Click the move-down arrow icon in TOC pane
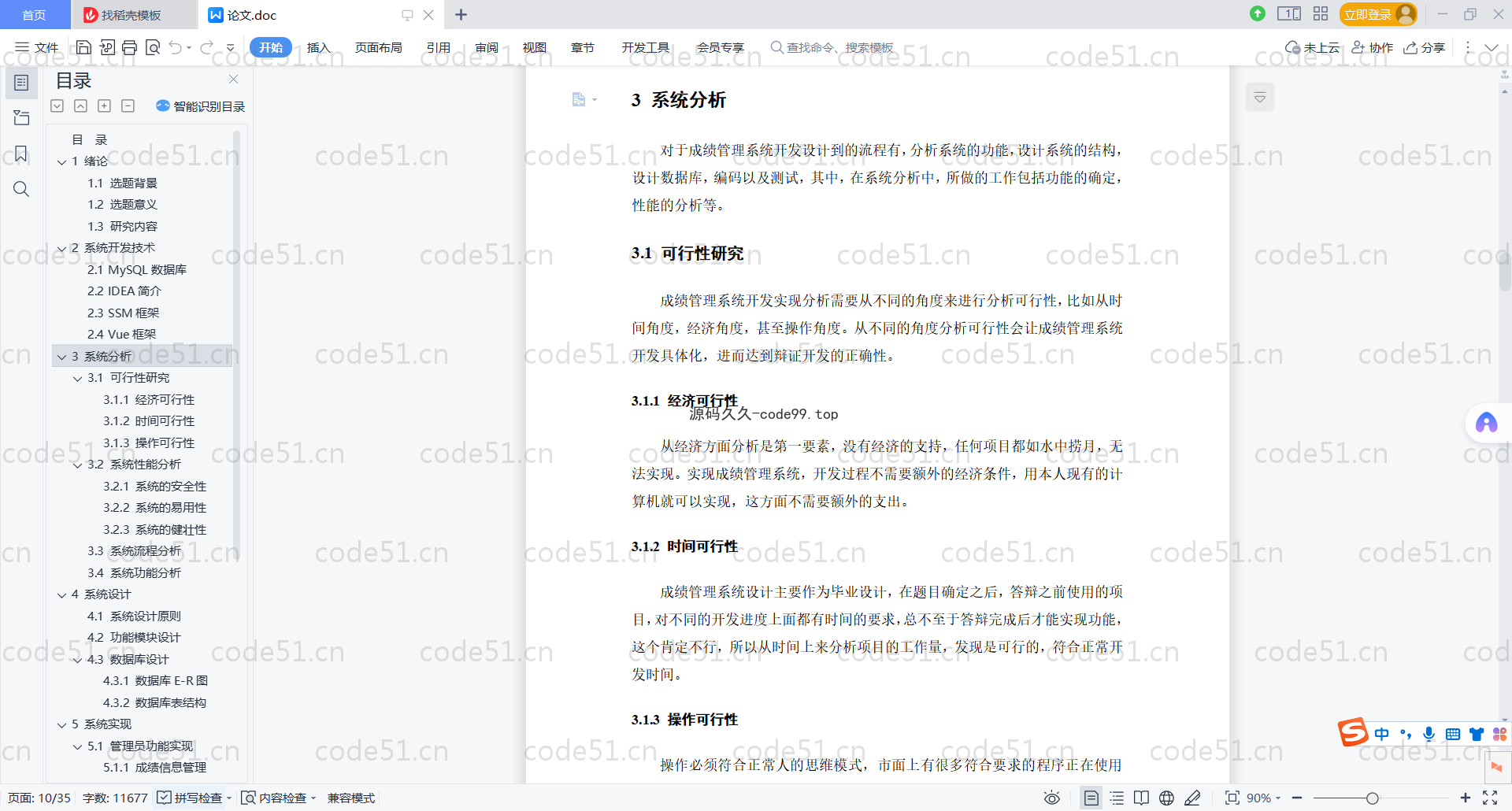1512x811 pixels. pyautogui.click(x=57, y=106)
